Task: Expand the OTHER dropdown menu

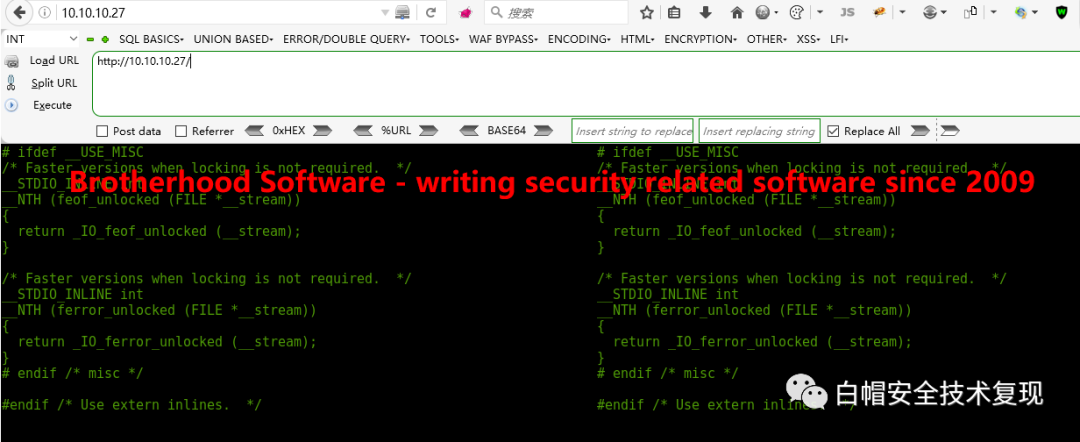Action: [x=767, y=39]
